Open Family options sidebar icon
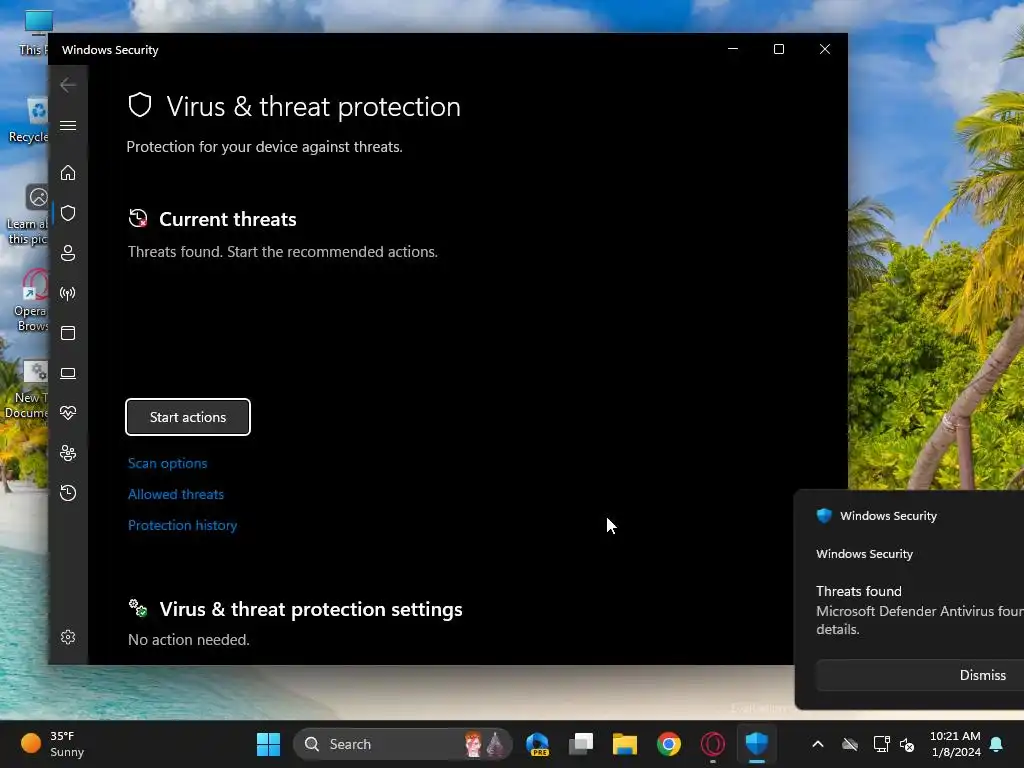 pyautogui.click(x=68, y=453)
